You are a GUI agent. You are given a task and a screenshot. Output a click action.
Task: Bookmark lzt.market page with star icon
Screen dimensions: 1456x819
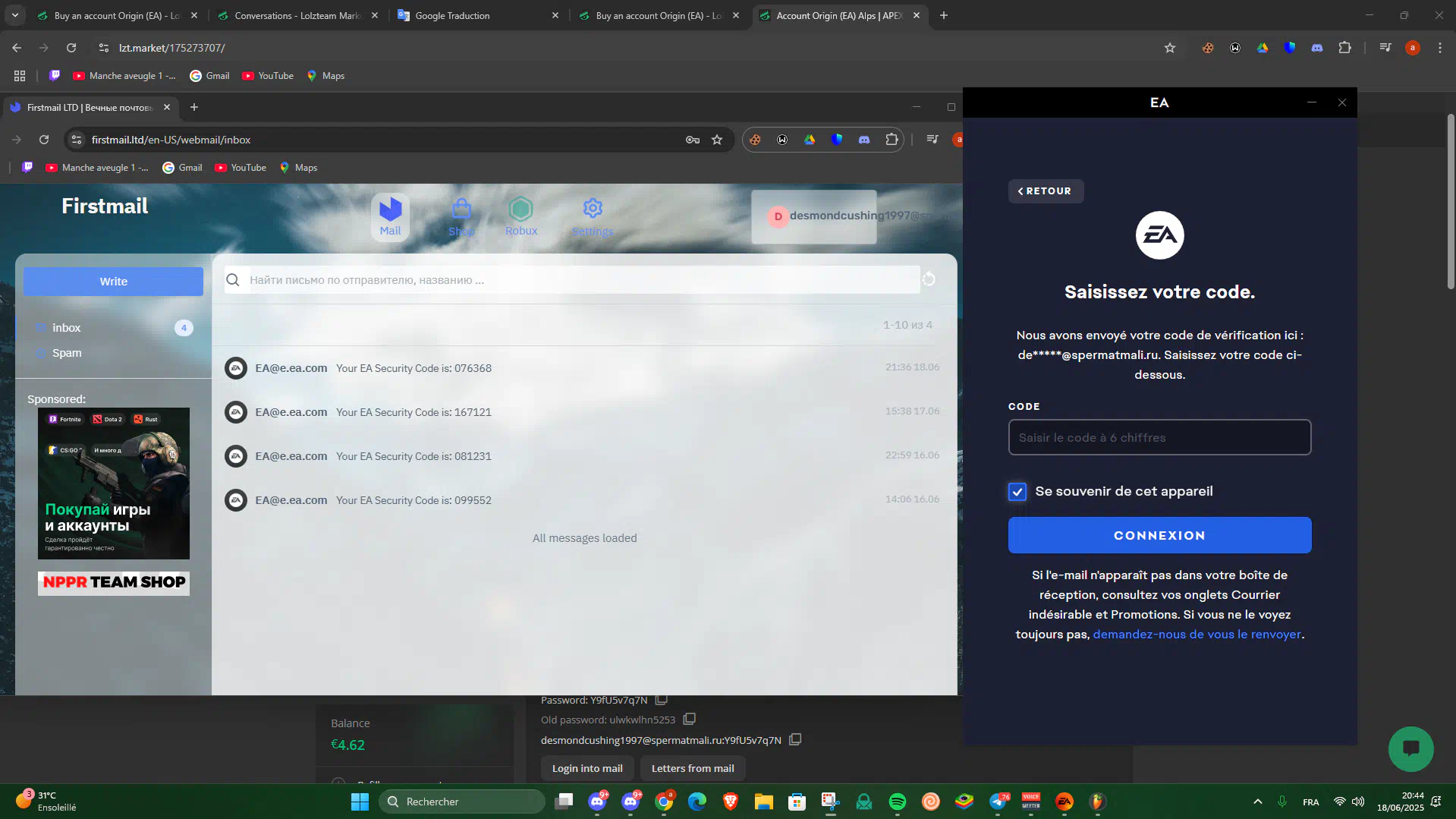(x=1170, y=48)
